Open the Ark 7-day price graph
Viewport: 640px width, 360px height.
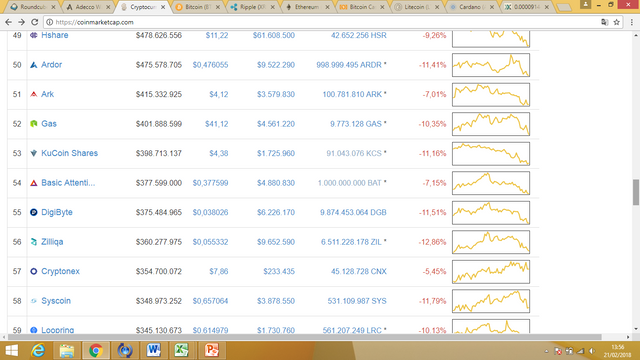click(491, 95)
